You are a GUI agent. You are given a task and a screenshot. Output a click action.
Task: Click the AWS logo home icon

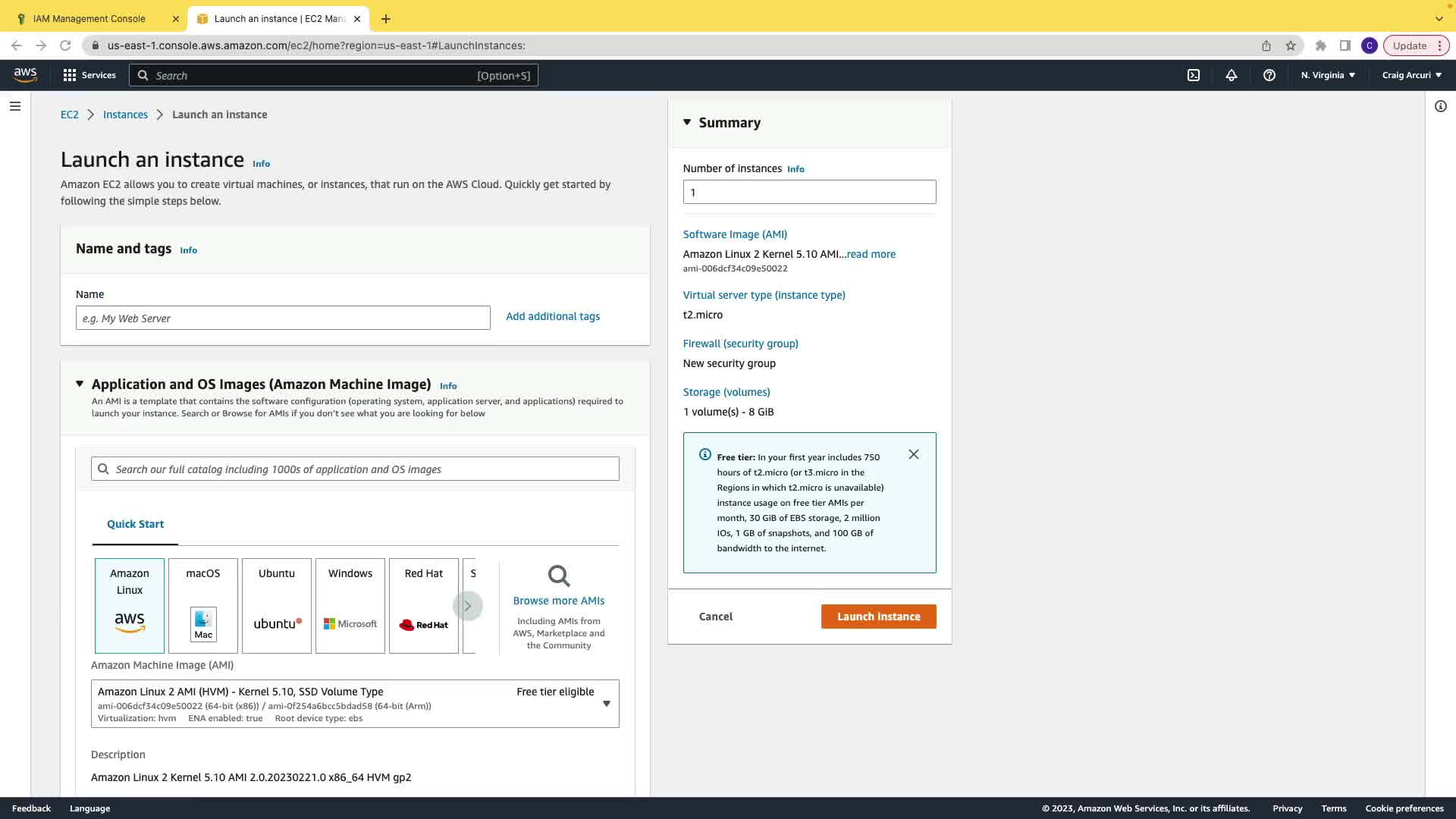tap(25, 75)
